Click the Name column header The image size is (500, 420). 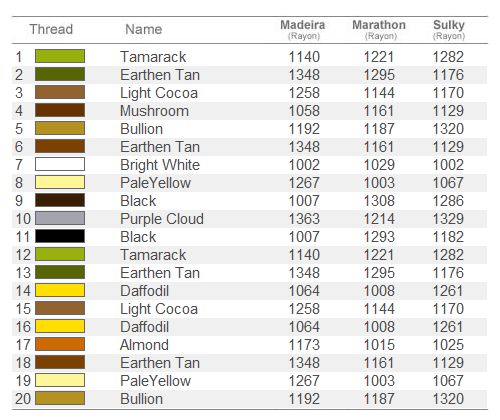tap(144, 29)
